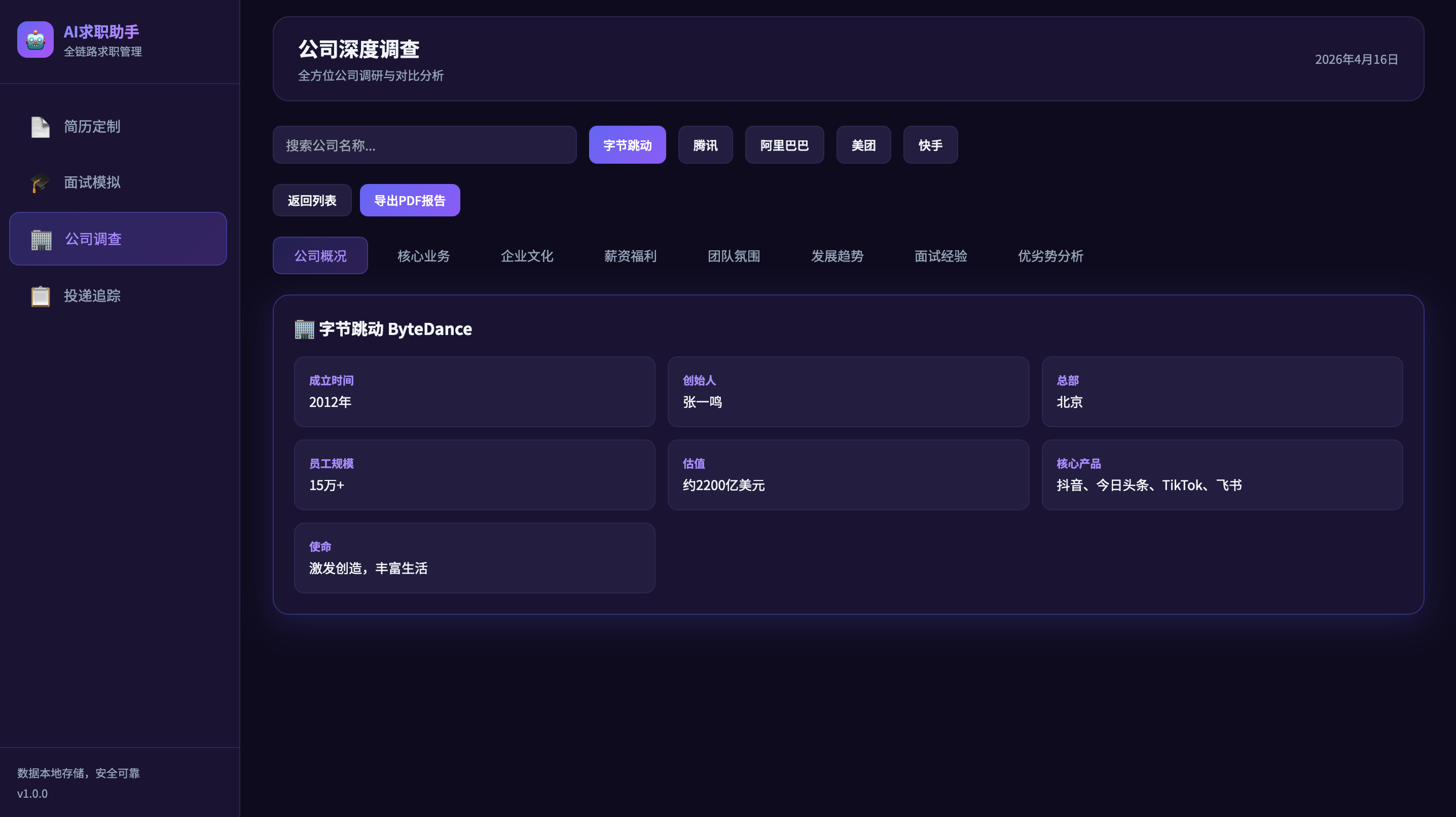Screen dimensions: 1456x817
Task: Focus the company name search field
Action: tap(424, 145)
